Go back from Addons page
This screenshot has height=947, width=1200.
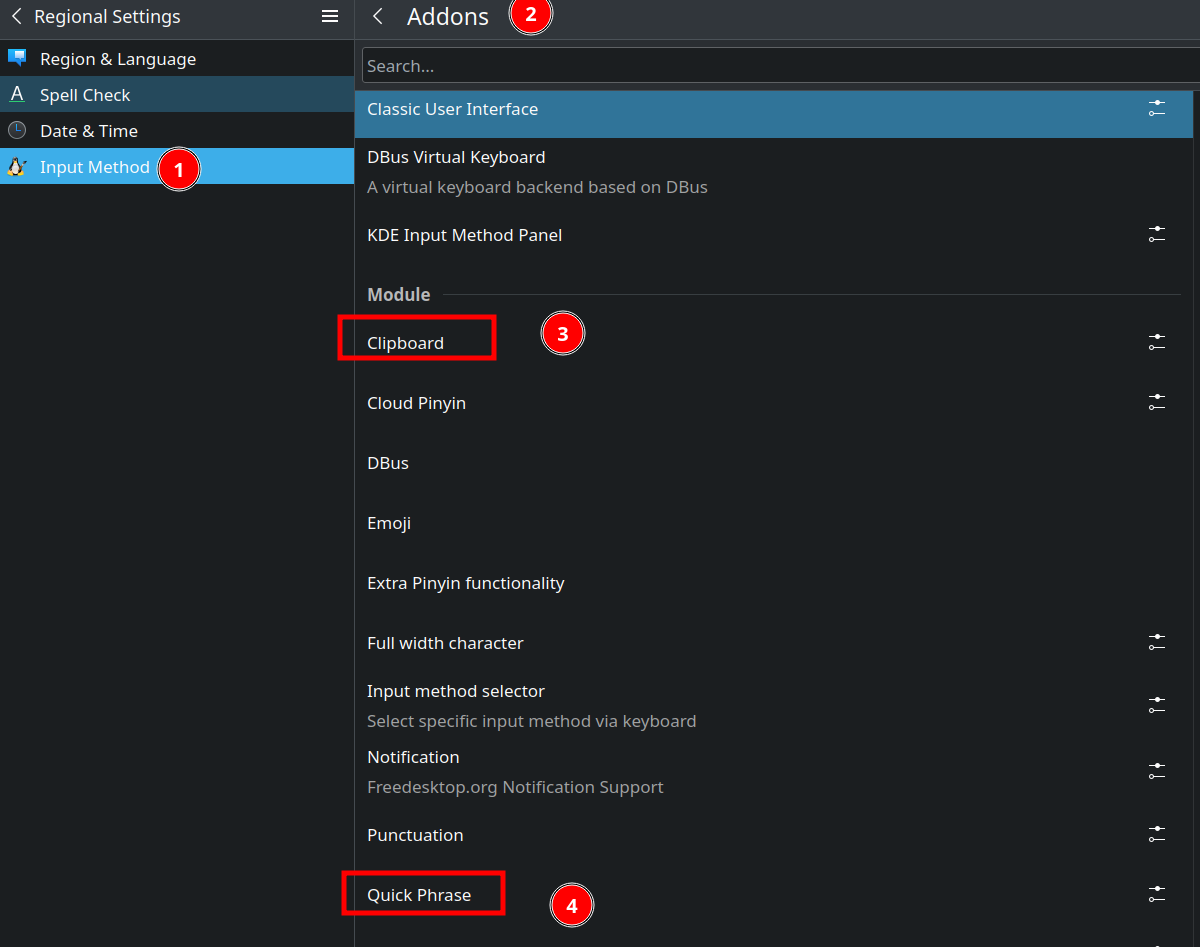(378, 17)
